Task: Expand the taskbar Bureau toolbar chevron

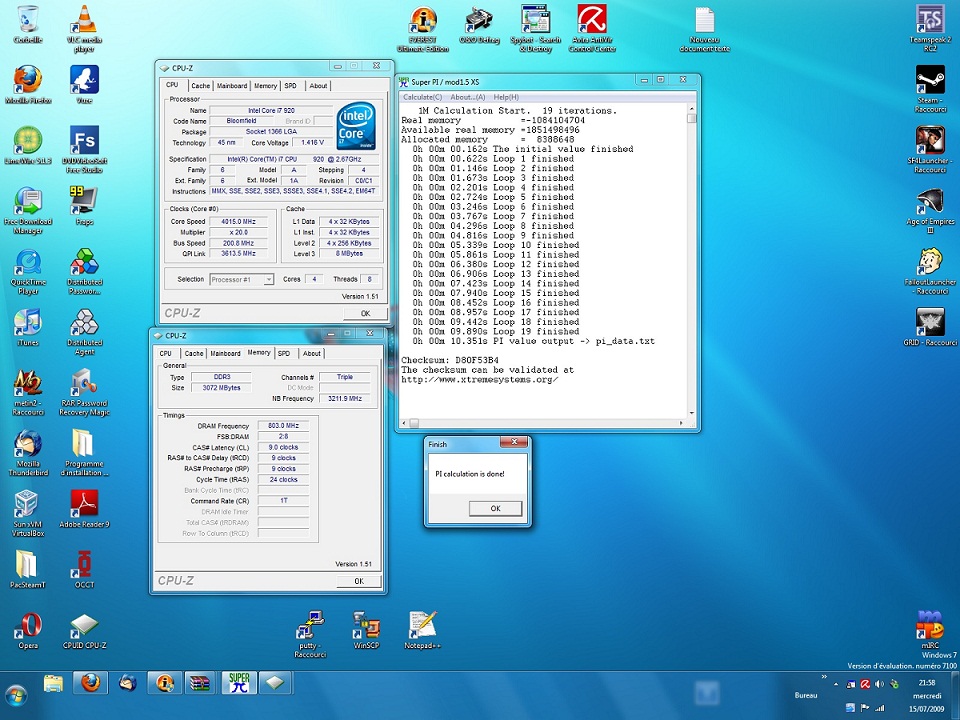Action: (824, 677)
